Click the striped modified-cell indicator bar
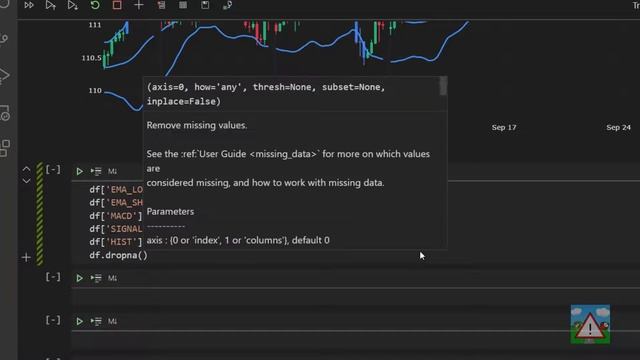 point(40,214)
